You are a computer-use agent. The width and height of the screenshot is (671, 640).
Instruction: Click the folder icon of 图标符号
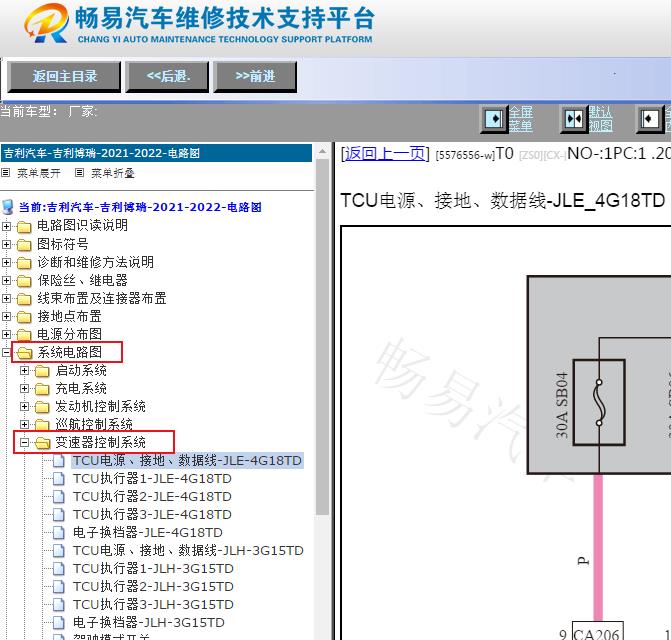tap(24, 245)
